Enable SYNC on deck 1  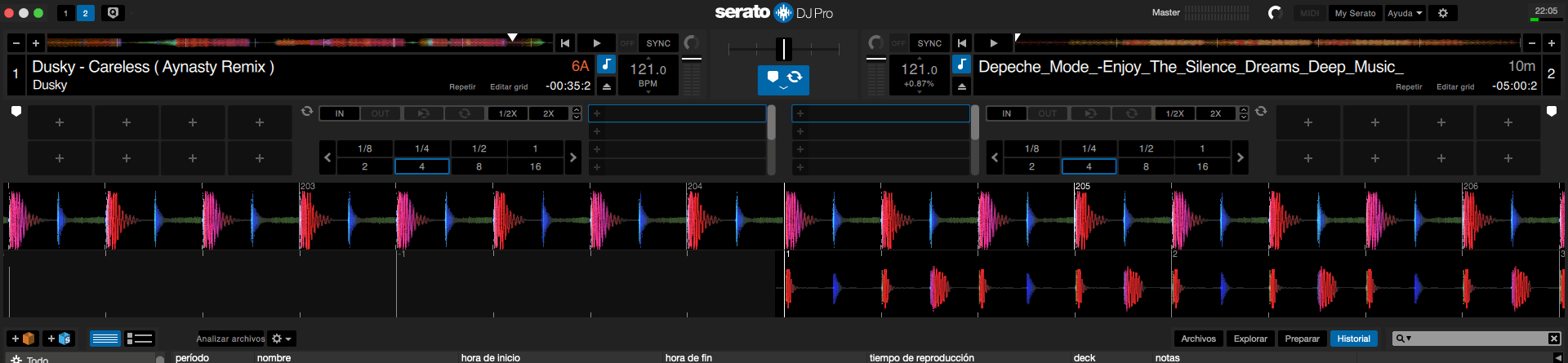point(658,43)
